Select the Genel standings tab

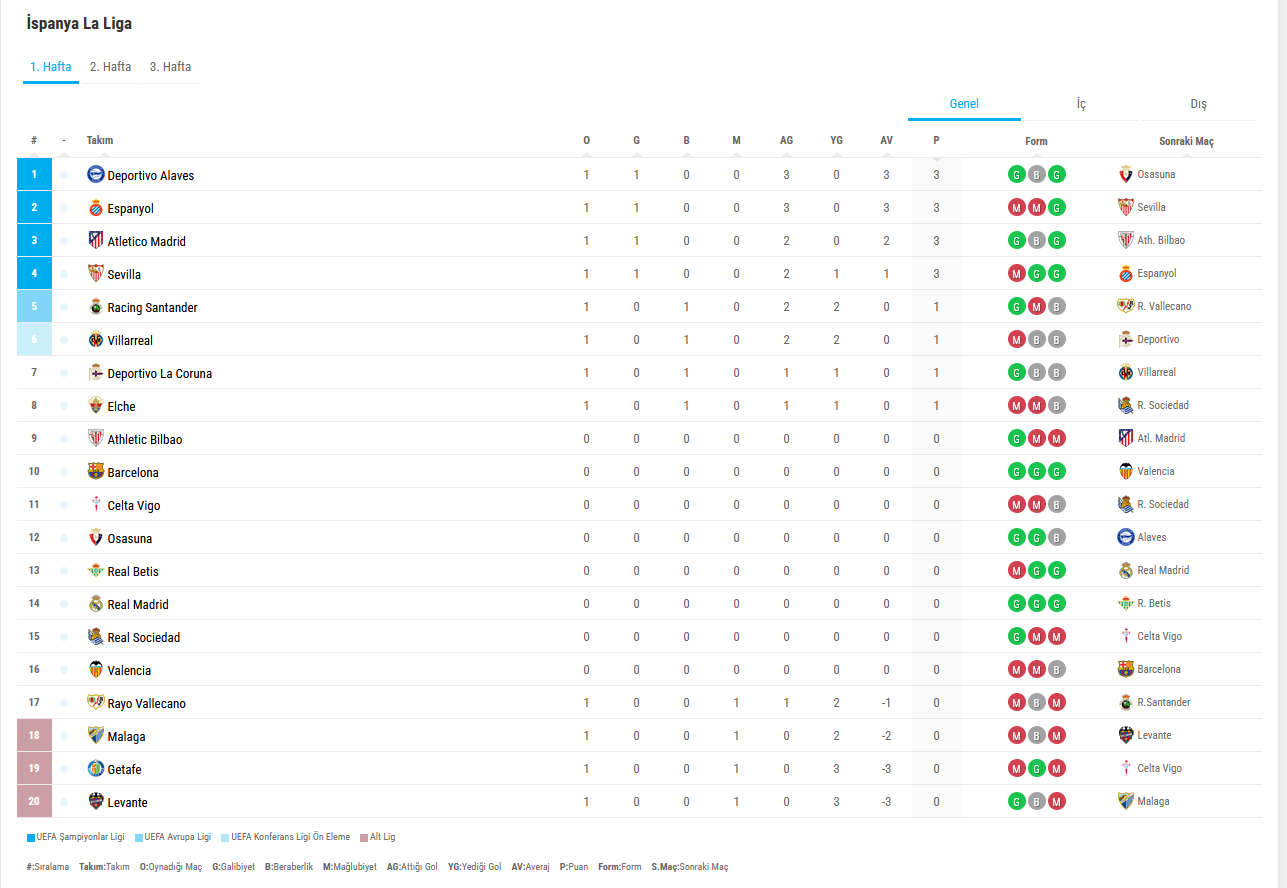click(x=964, y=104)
